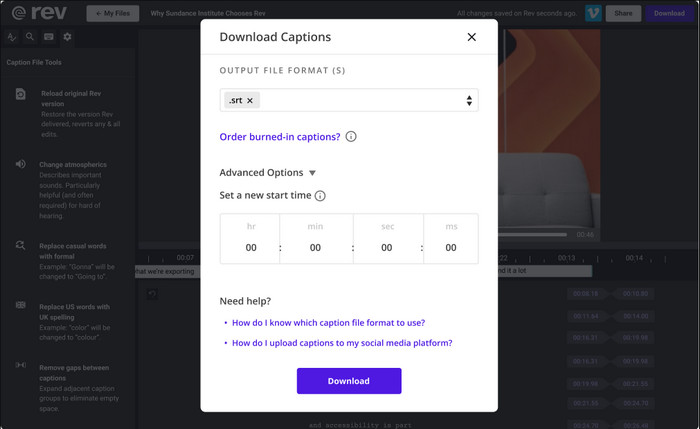Click the Share button in header
700x429 pixels.
[623, 13]
